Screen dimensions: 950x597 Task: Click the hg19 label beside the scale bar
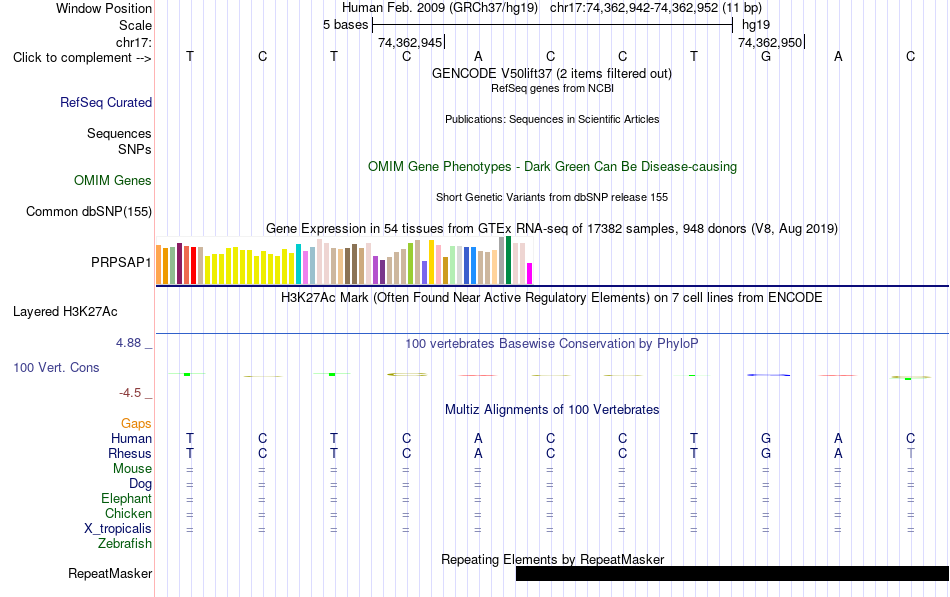click(756, 25)
